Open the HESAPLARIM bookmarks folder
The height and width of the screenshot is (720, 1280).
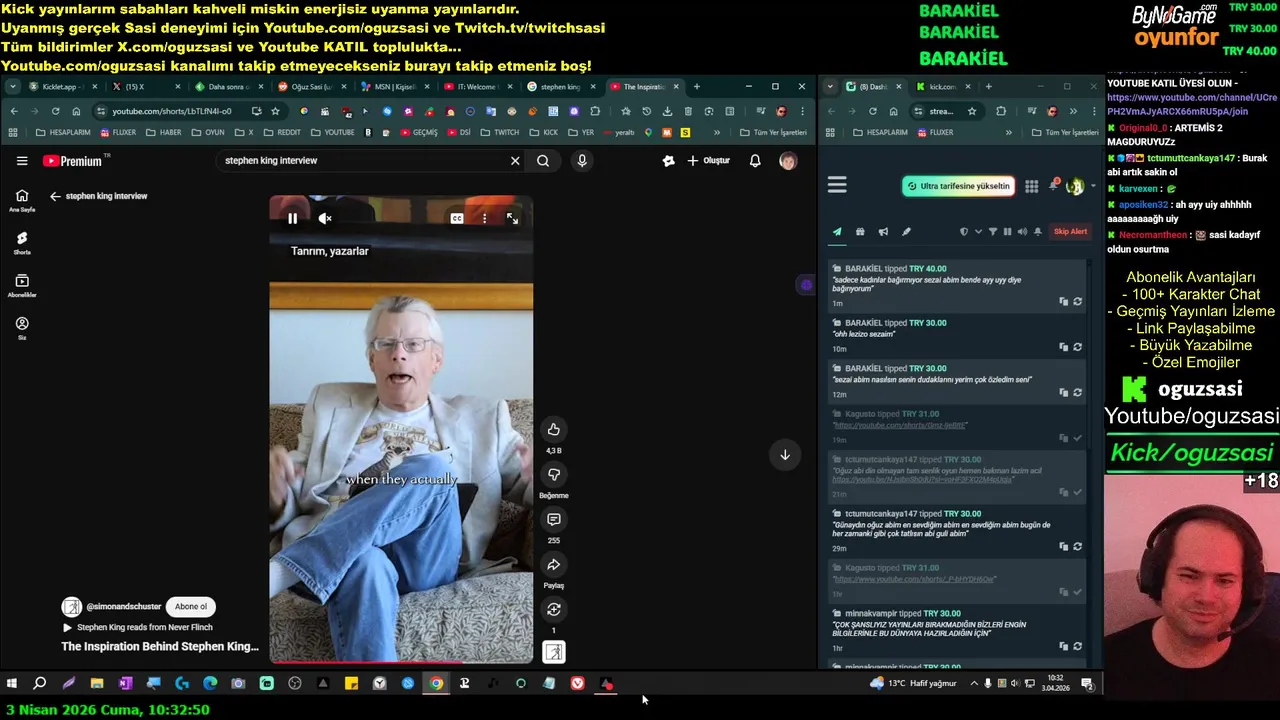tap(62, 132)
